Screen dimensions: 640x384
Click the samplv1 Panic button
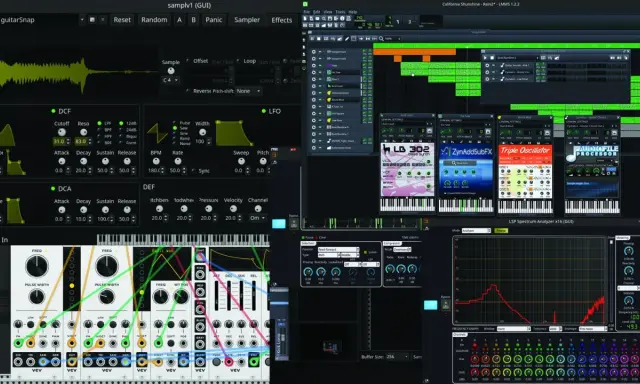(x=213, y=20)
